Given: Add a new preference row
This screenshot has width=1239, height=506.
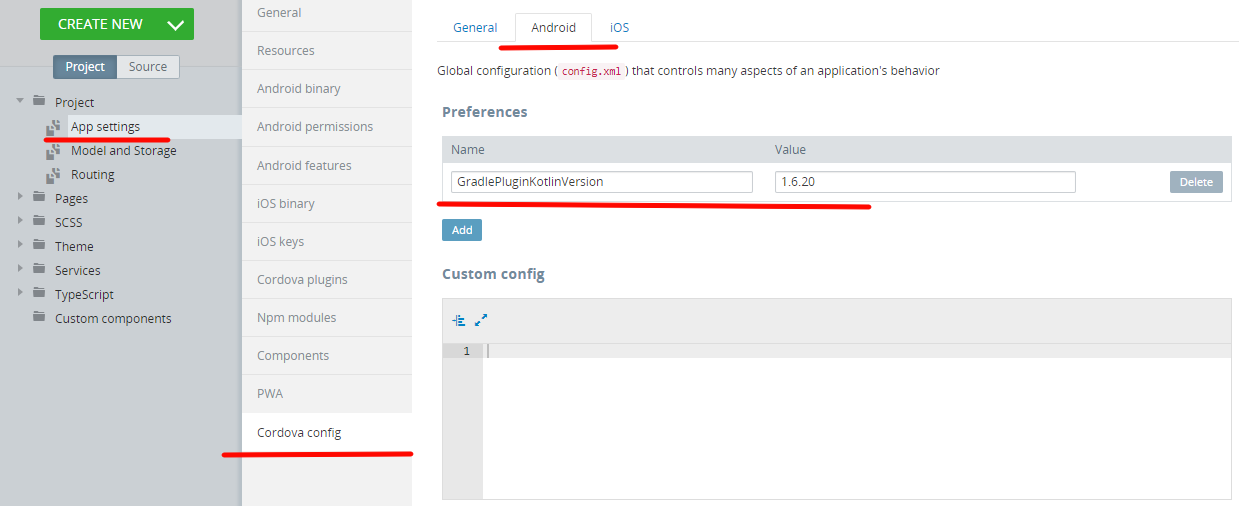Looking at the screenshot, I should pos(462,230).
